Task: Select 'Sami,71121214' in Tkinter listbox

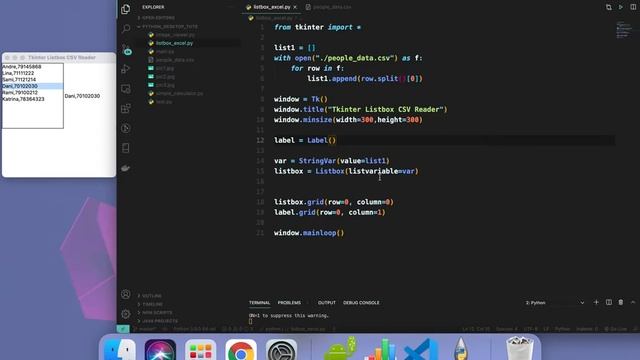Action: 33,80
